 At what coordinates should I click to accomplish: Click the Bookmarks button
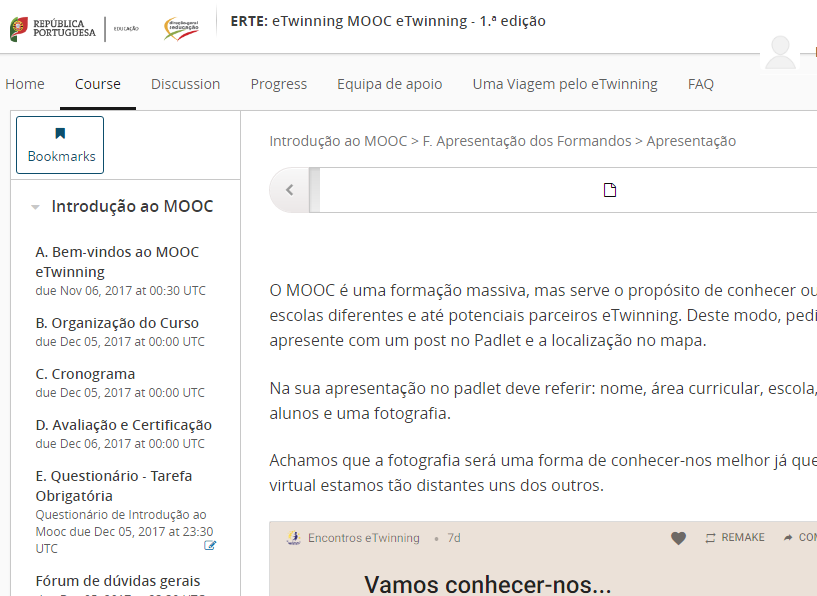coord(60,145)
